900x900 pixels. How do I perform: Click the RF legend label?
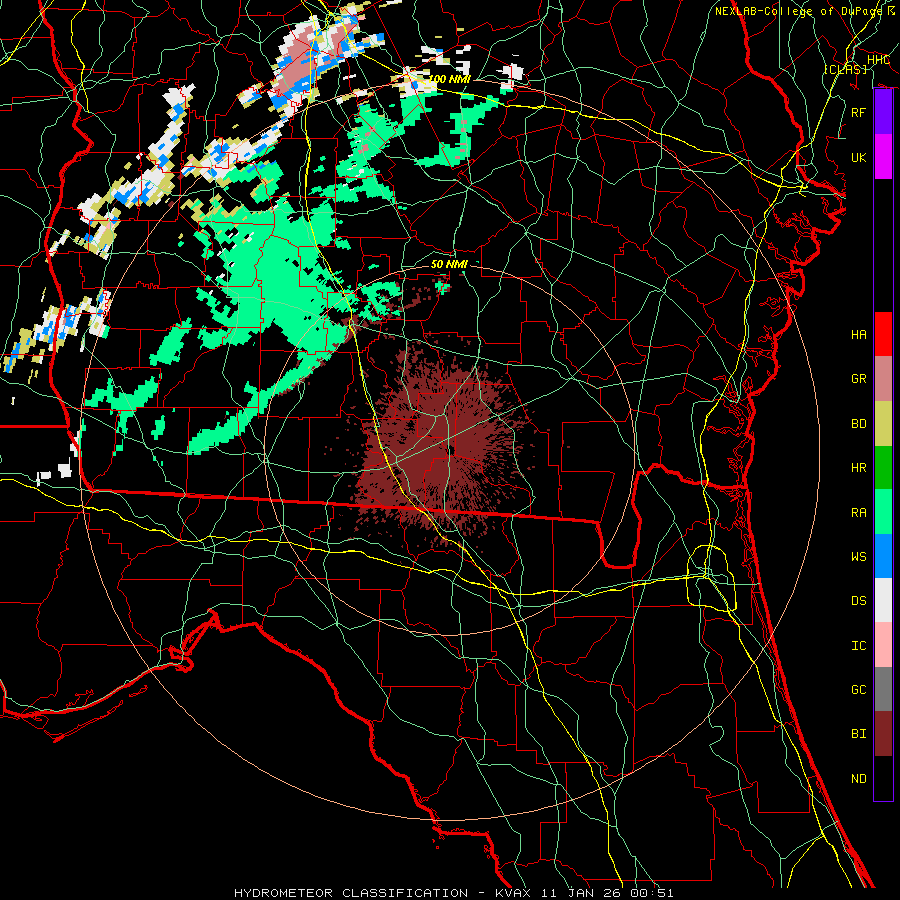[858, 112]
